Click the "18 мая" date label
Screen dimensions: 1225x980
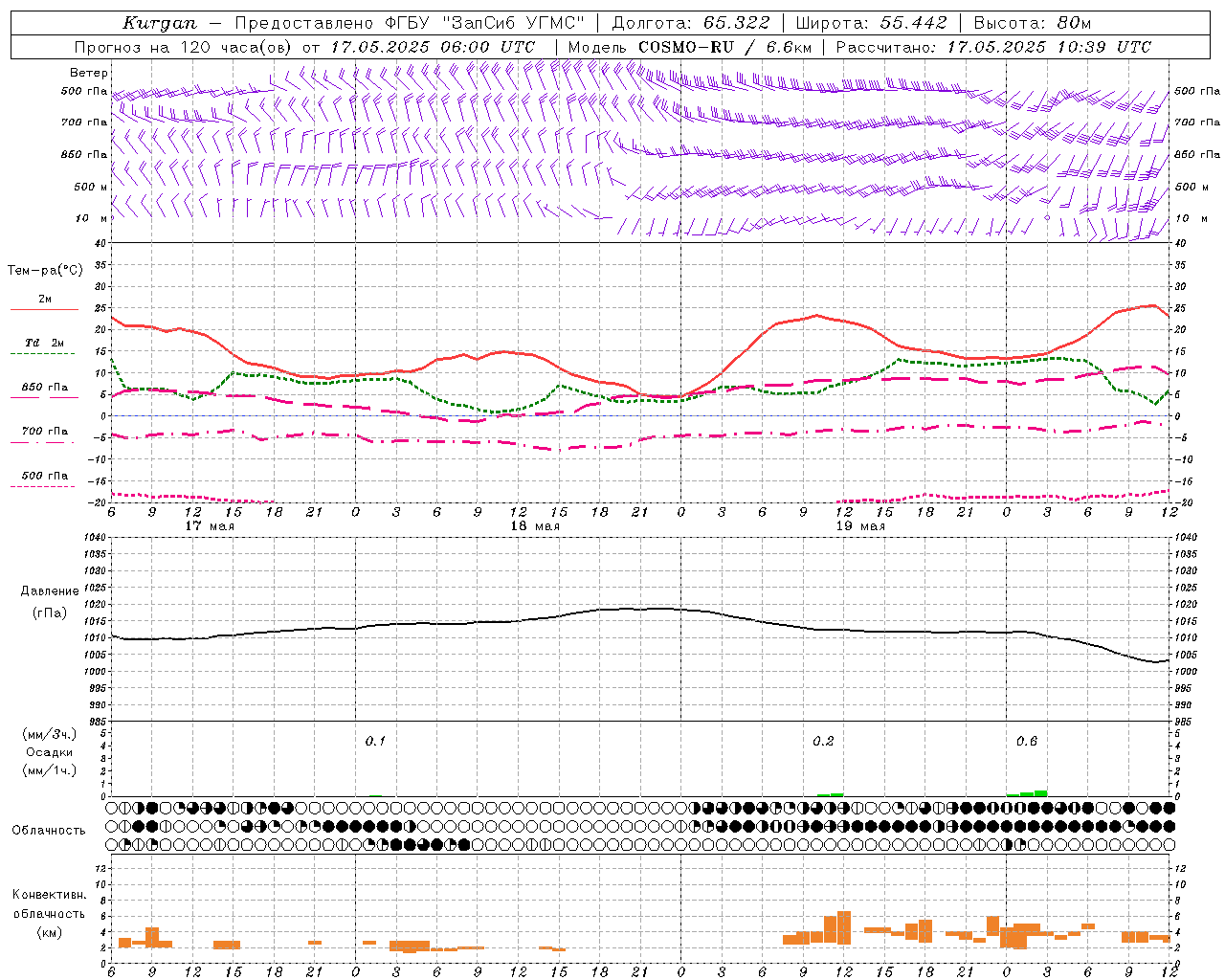coord(534,526)
